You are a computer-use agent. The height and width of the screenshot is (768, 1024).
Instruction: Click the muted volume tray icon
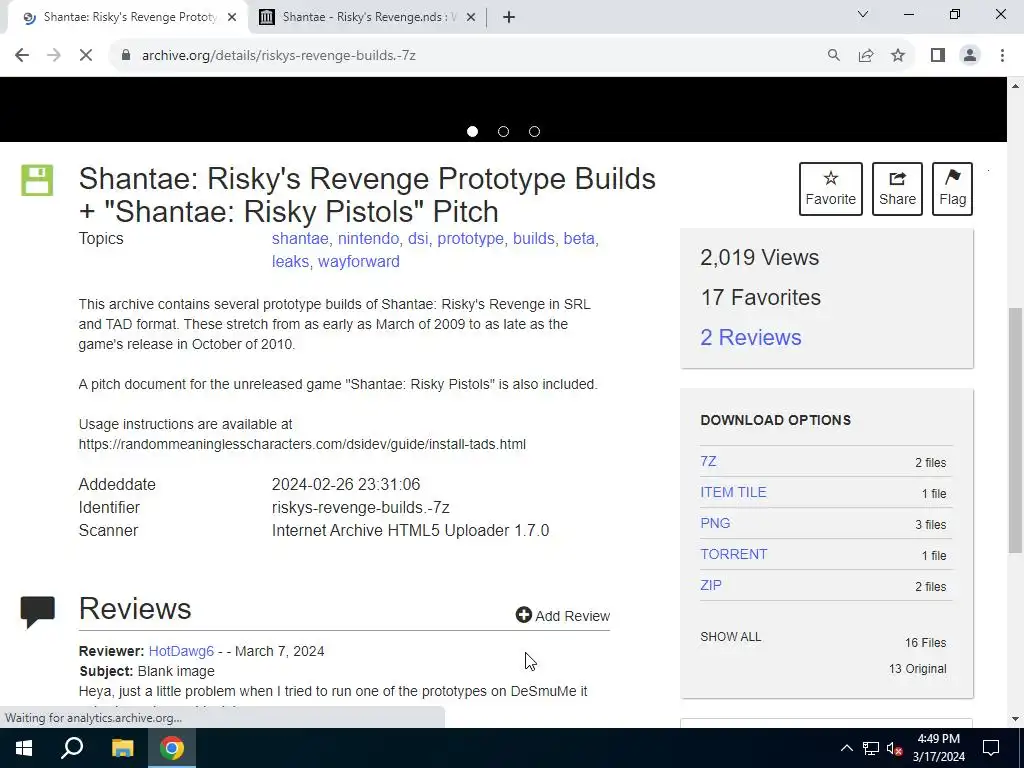tap(894, 748)
